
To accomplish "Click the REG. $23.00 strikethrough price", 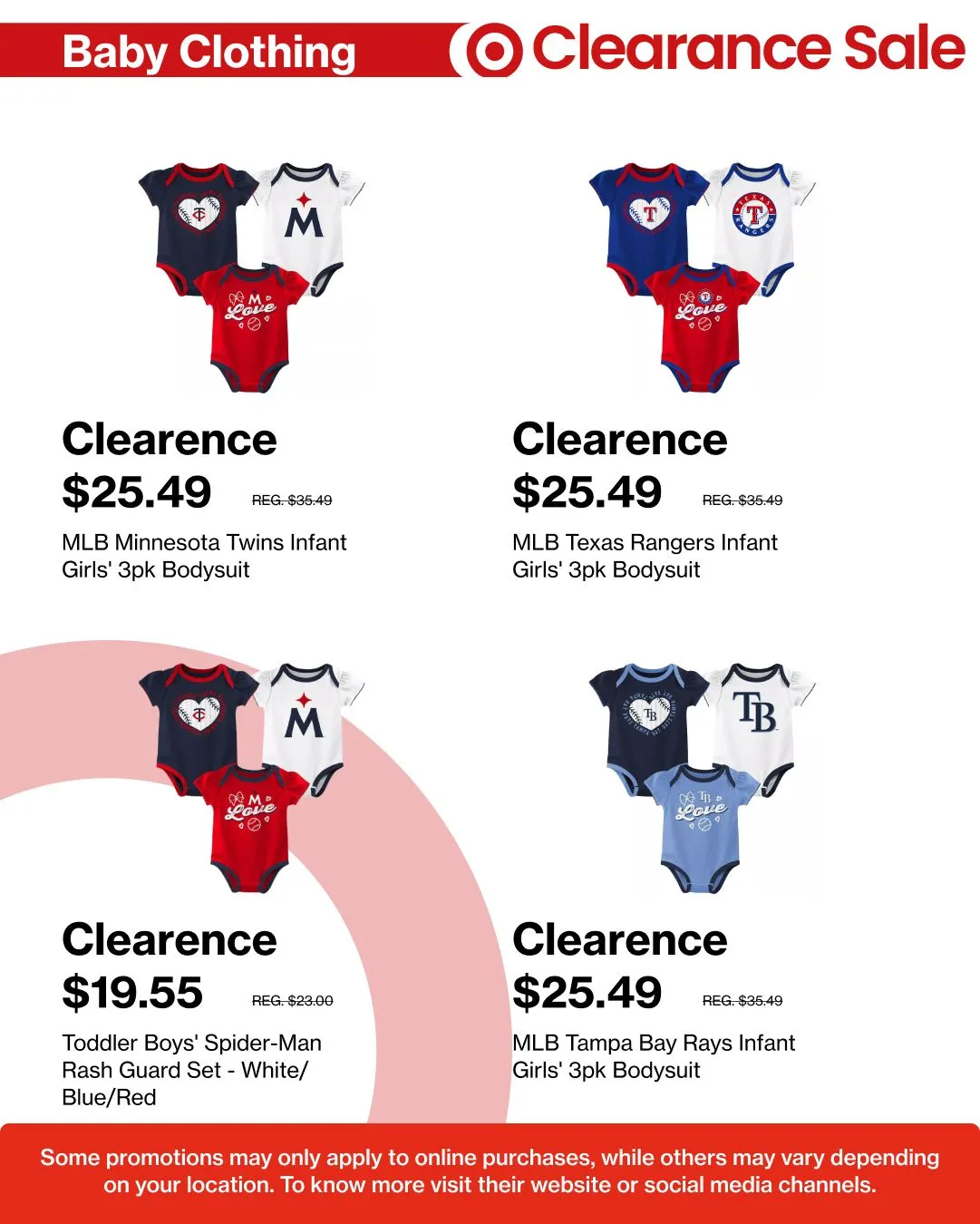I will point(293,1000).
